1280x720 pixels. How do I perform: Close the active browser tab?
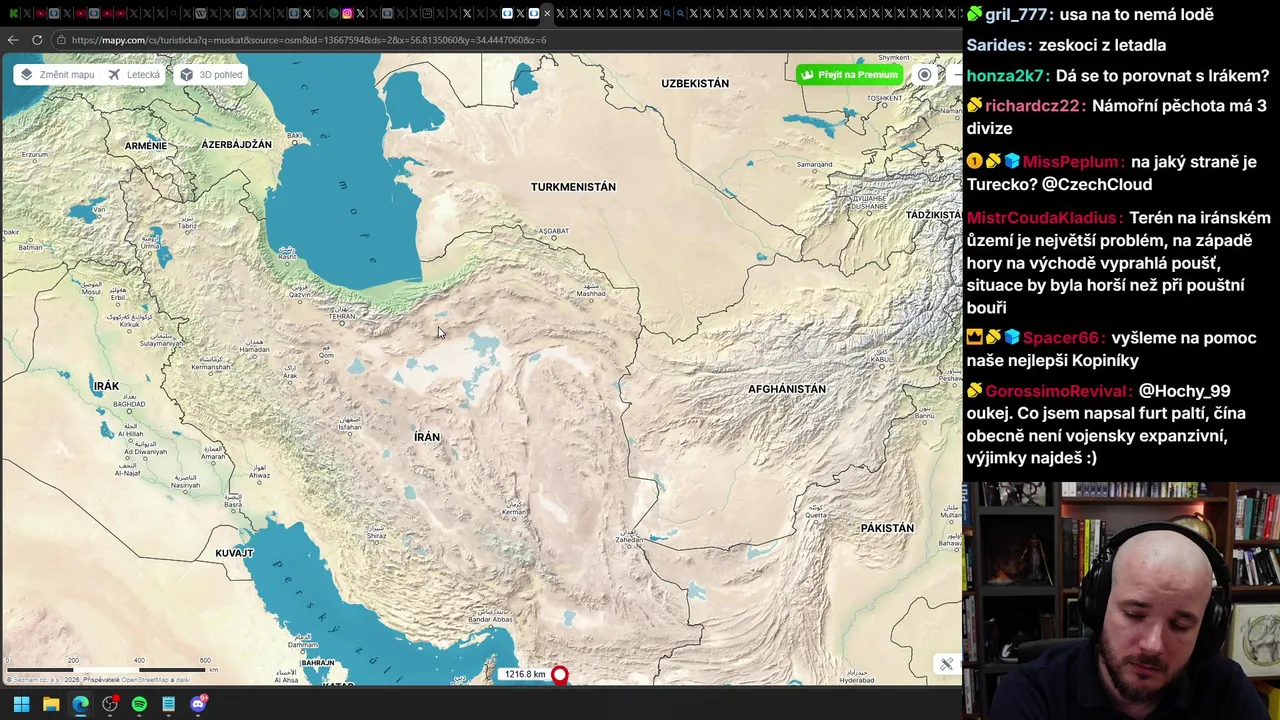(547, 13)
